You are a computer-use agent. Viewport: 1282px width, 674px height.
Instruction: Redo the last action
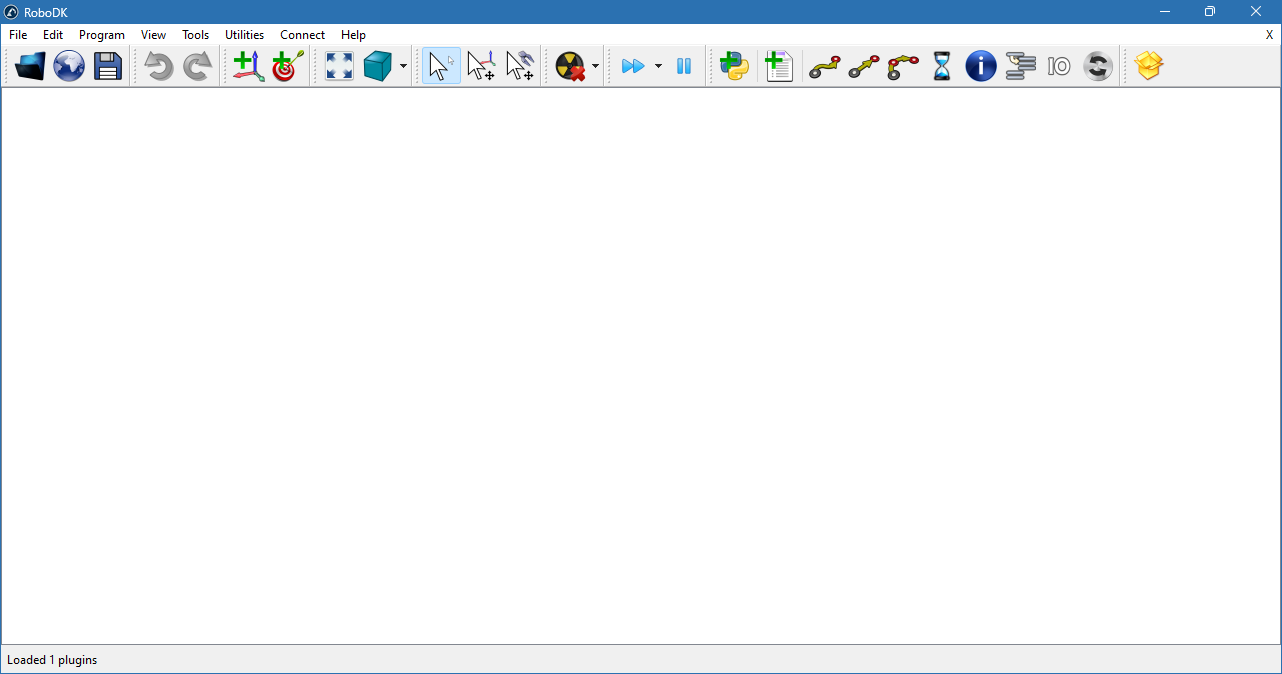click(197, 67)
